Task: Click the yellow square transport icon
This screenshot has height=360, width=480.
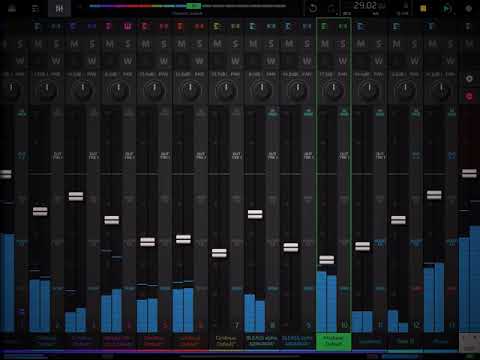Action: 423,9
